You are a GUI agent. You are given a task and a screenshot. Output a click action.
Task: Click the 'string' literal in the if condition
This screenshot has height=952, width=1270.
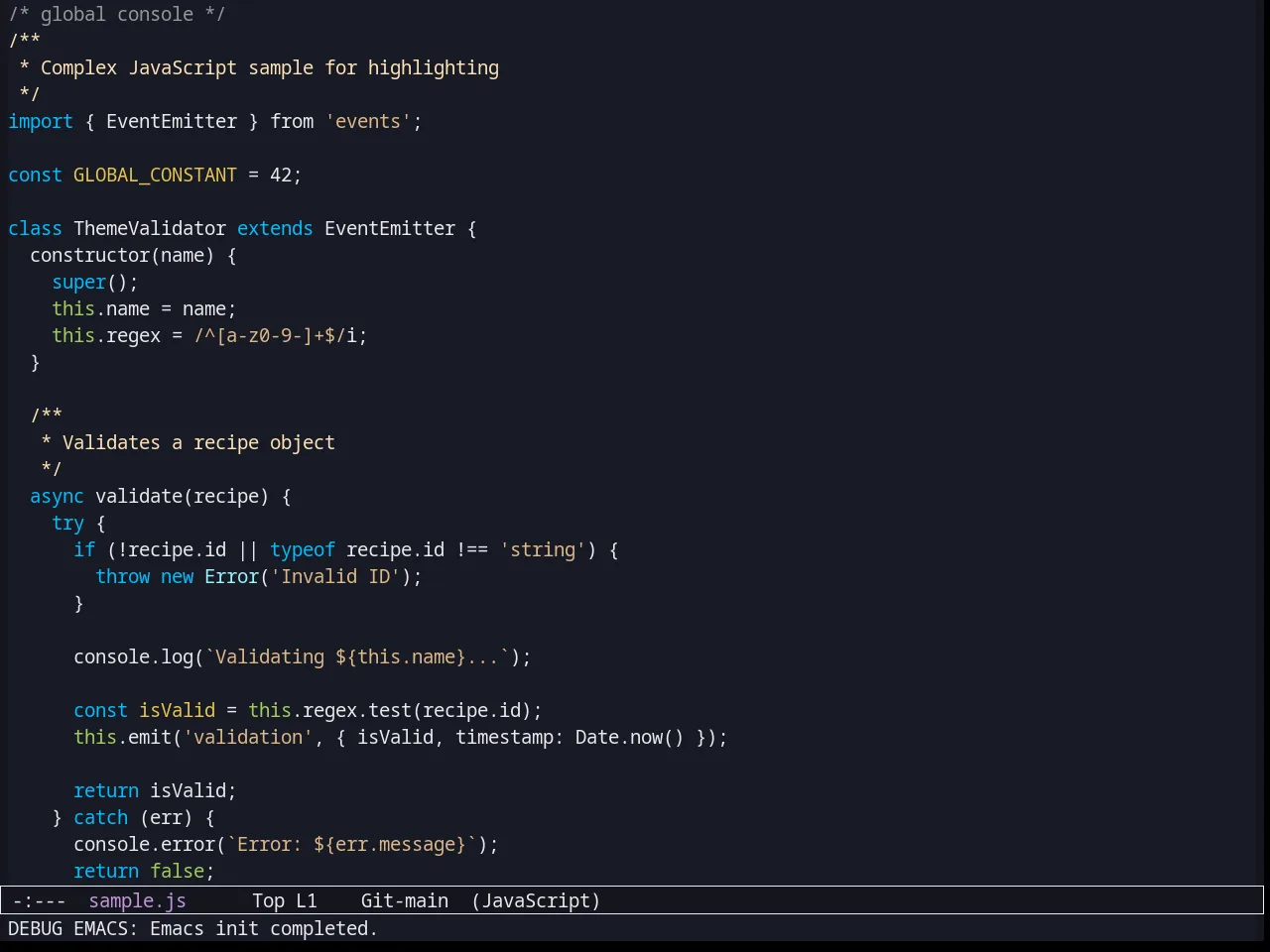pyautogui.click(x=543, y=549)
